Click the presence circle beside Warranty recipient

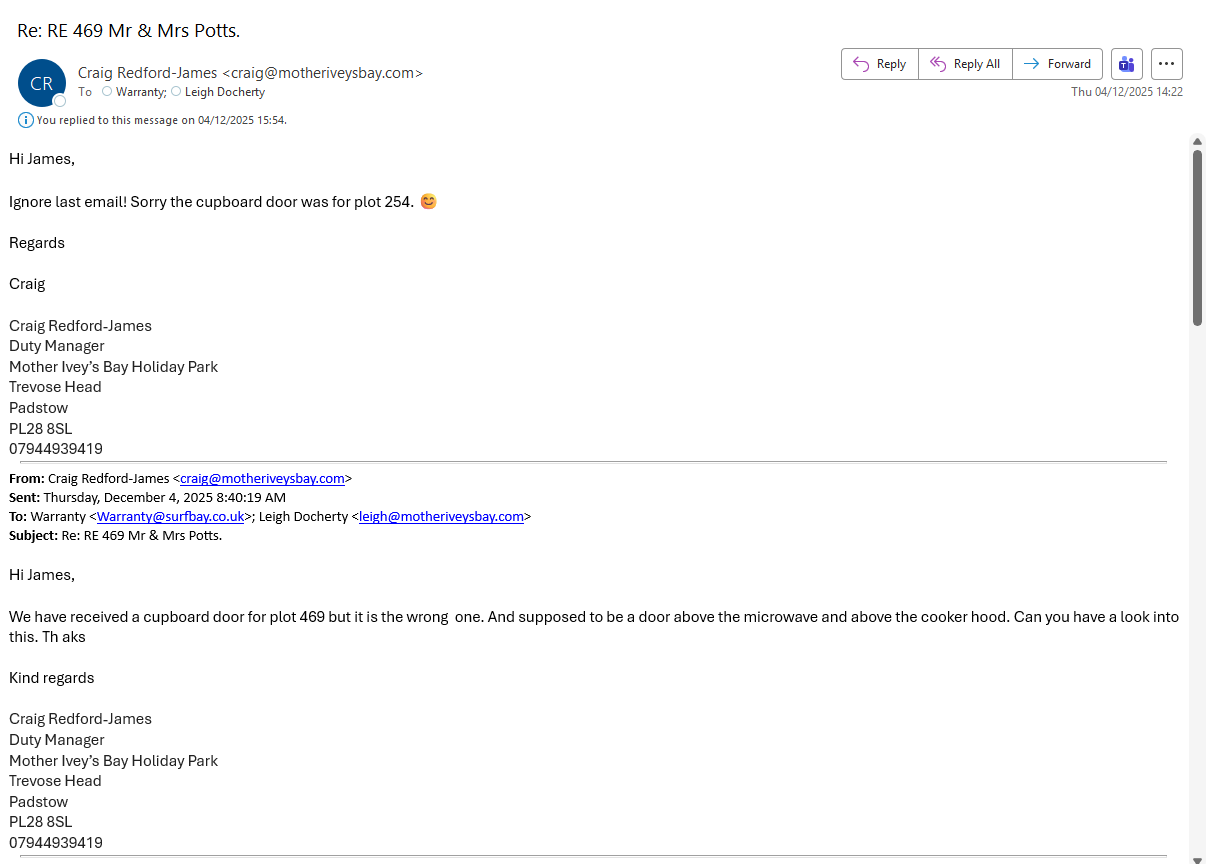107,91
